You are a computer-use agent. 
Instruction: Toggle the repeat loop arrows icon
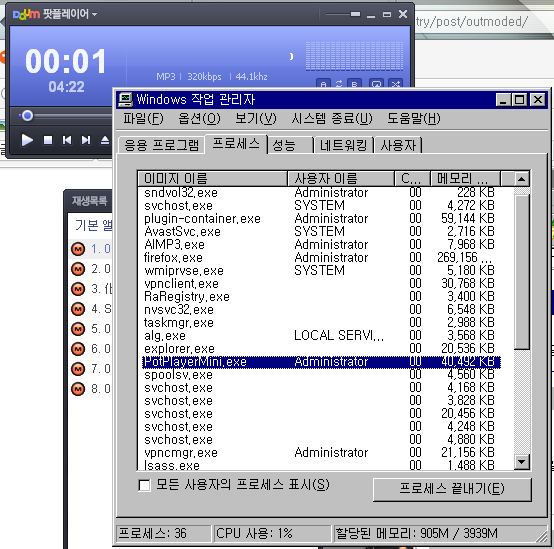tap(339, 84)
